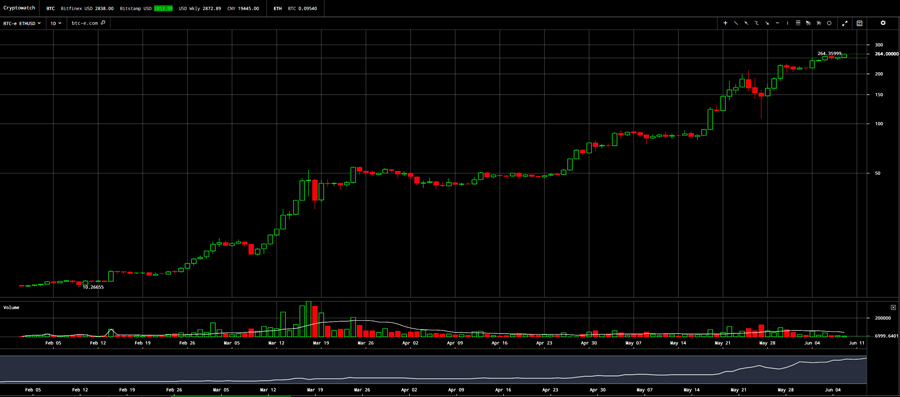Image resolution: width=900 pixels, height=397 pixels.
Task: Select the crosshair cursor tool
Action: 725,23
